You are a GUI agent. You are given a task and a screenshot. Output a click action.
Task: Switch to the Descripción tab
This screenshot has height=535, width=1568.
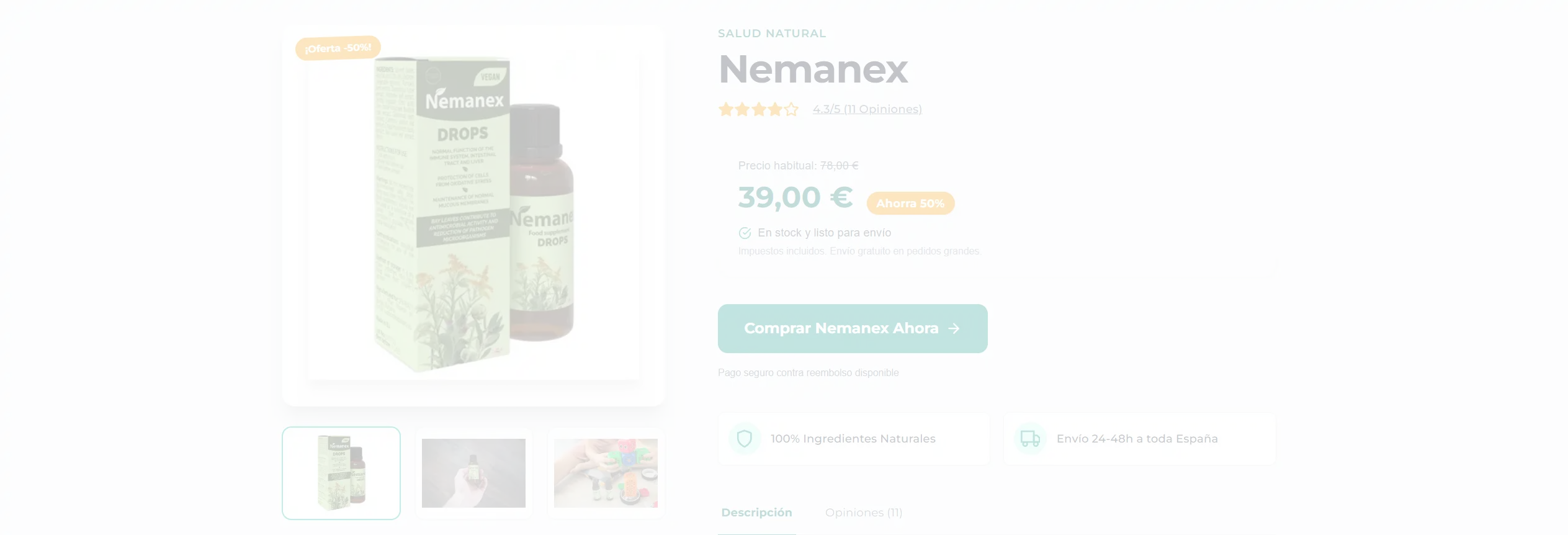(x=756, y=512)
